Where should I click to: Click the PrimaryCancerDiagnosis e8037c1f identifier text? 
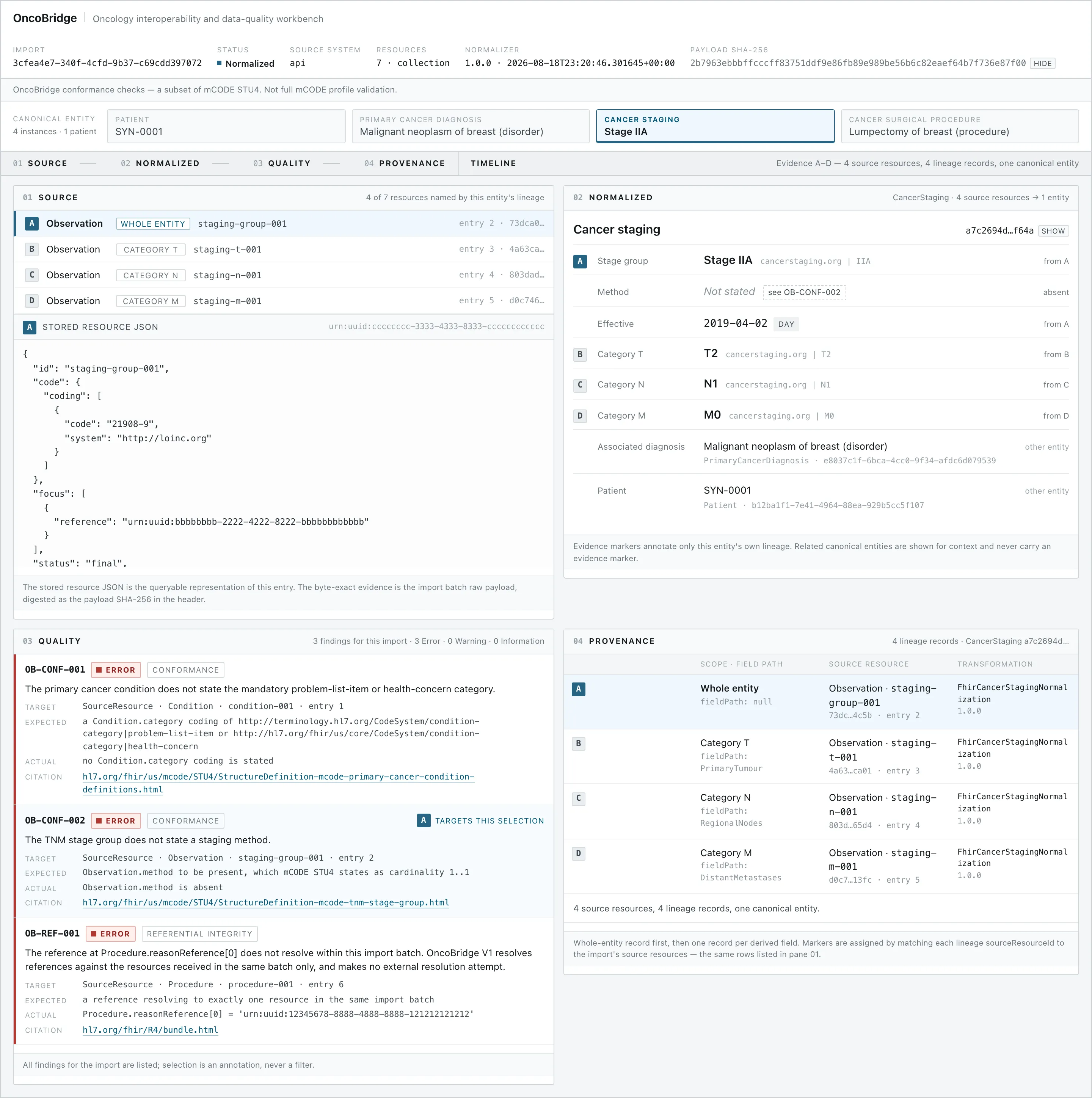pos(850,461)
